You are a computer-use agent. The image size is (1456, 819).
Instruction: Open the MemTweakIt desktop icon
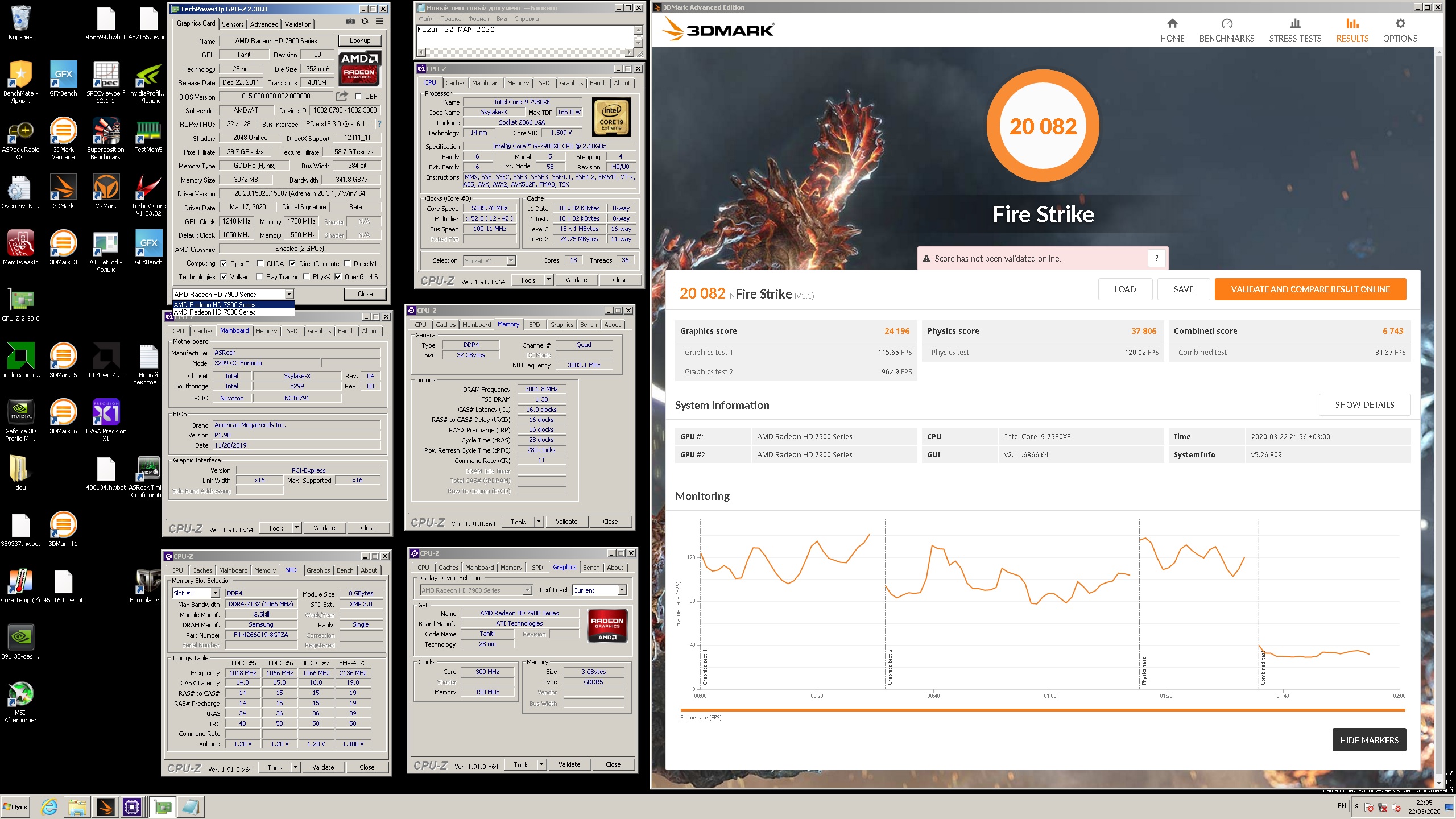tap(20, 247)
